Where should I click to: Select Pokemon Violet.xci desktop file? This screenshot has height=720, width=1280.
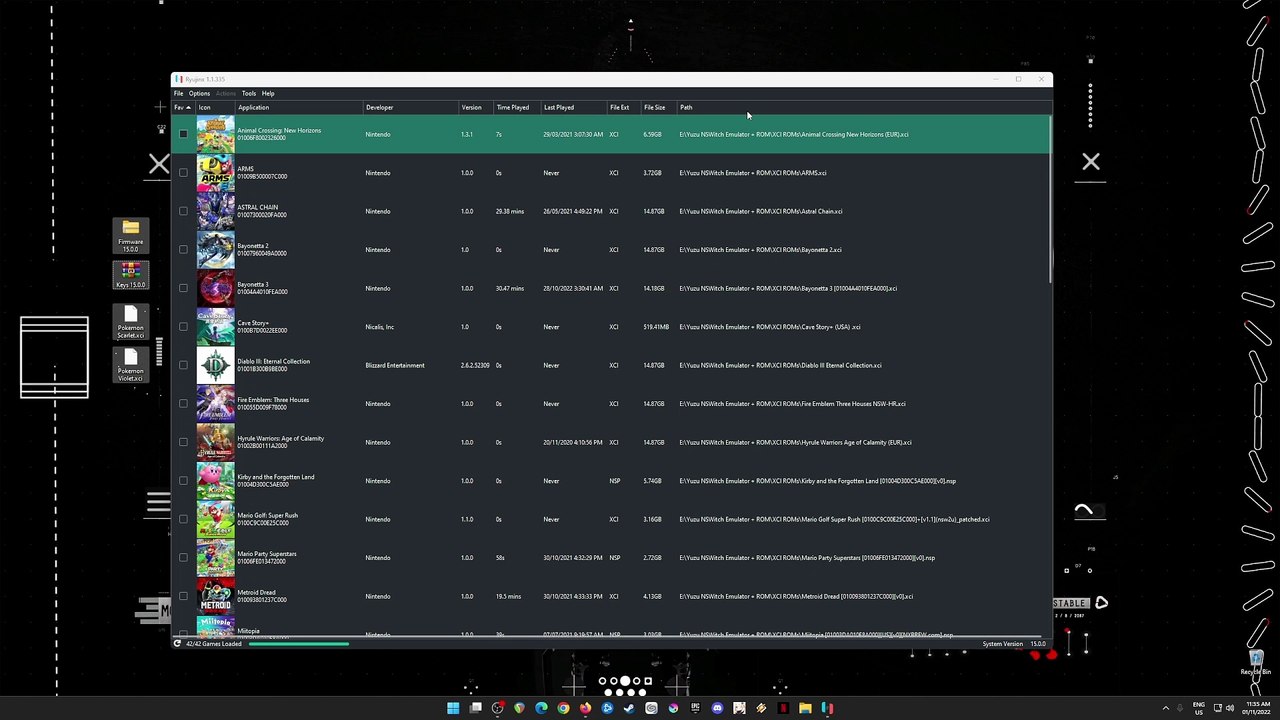click(130, 366)
